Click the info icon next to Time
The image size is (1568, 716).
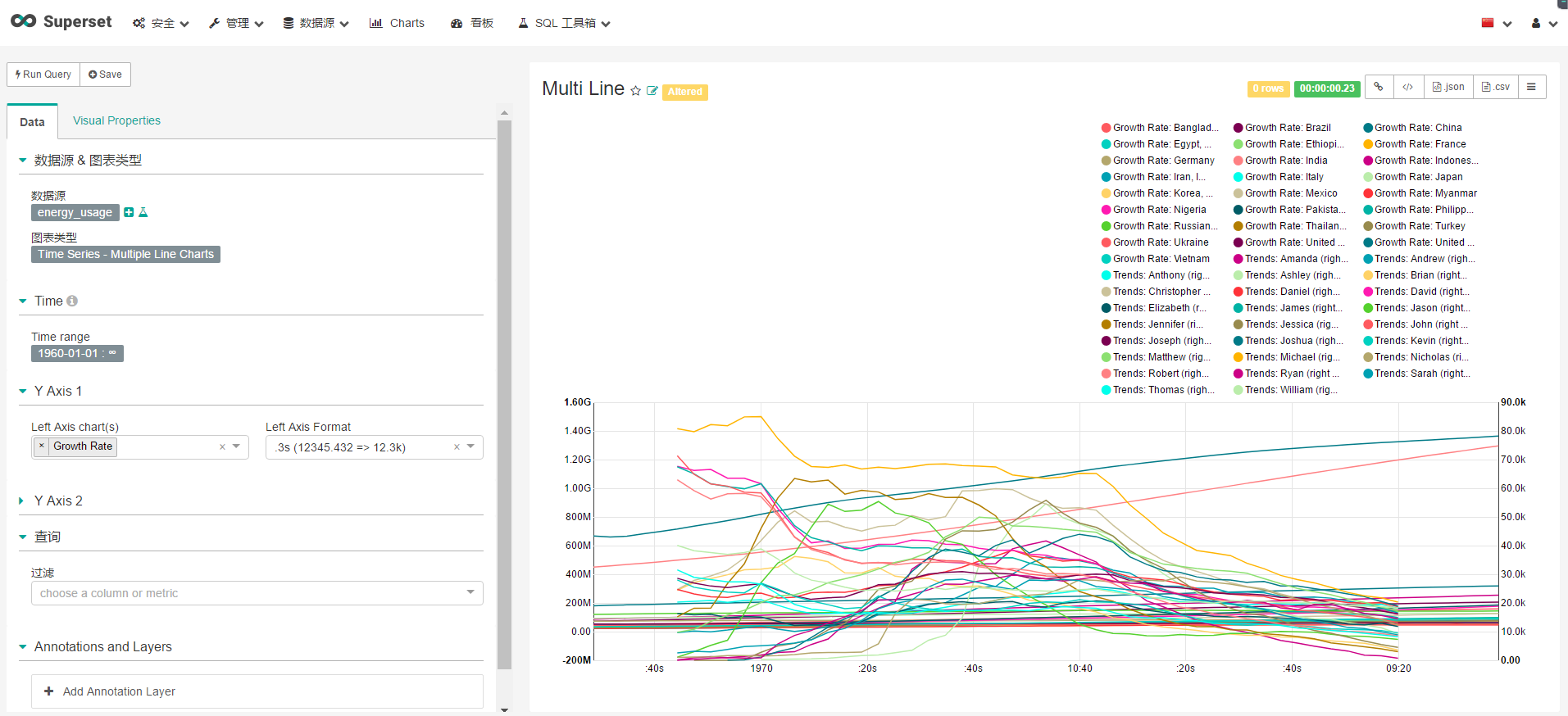[x=72, y=301]
